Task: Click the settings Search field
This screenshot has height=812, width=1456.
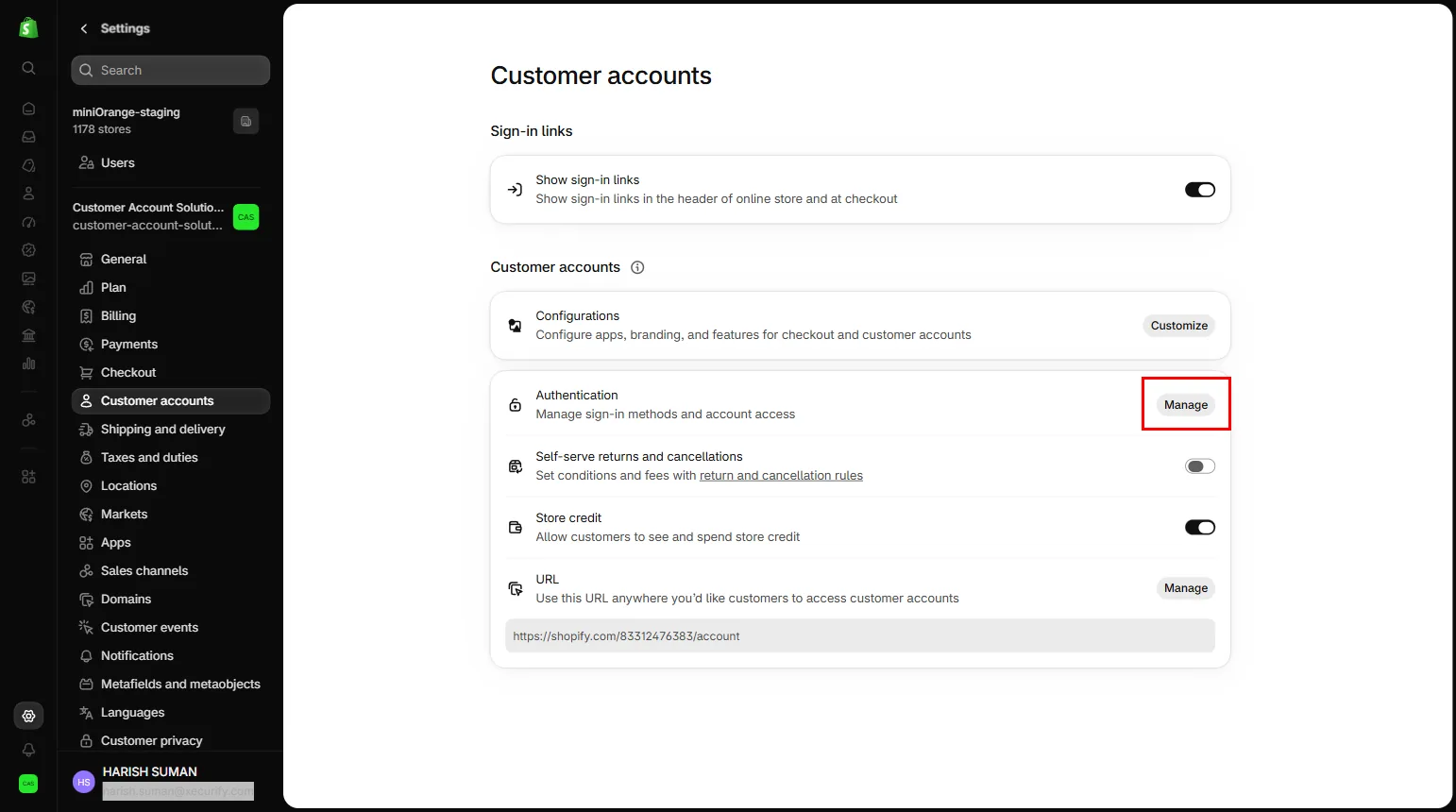Action: tap(171, 70)
